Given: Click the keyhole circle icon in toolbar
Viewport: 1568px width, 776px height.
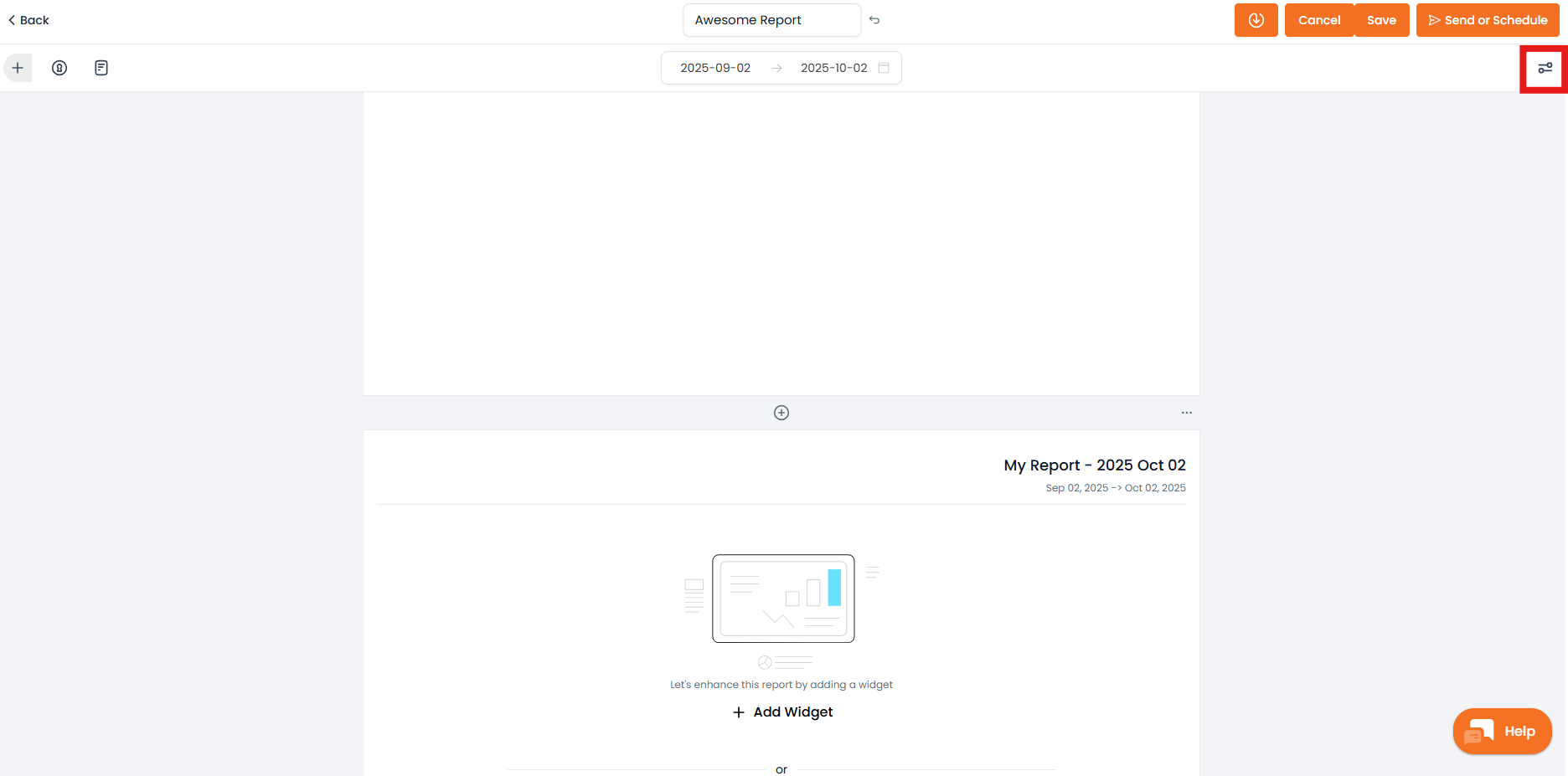Looking at the screenshot, I should point(59,68).
